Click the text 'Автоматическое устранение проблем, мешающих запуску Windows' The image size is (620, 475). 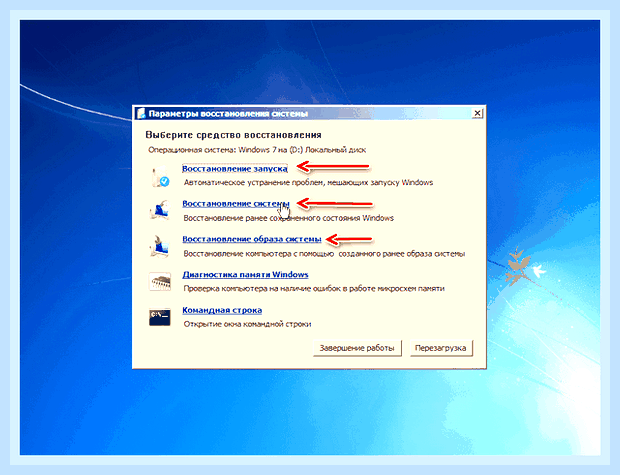308,183
